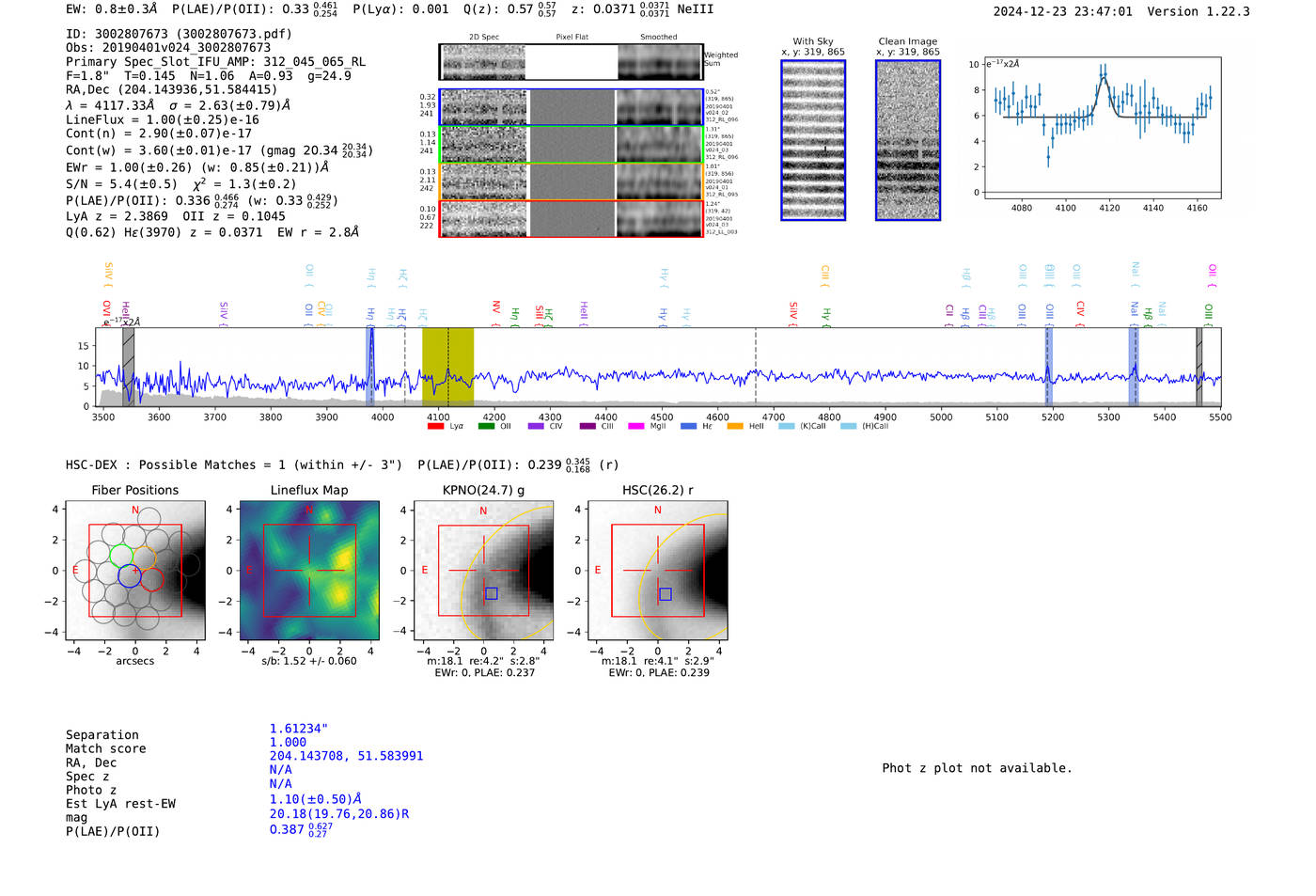The image size is (1316, 896).
Task: Select the (K)CaII legend swatch
Action: [787, 427]
